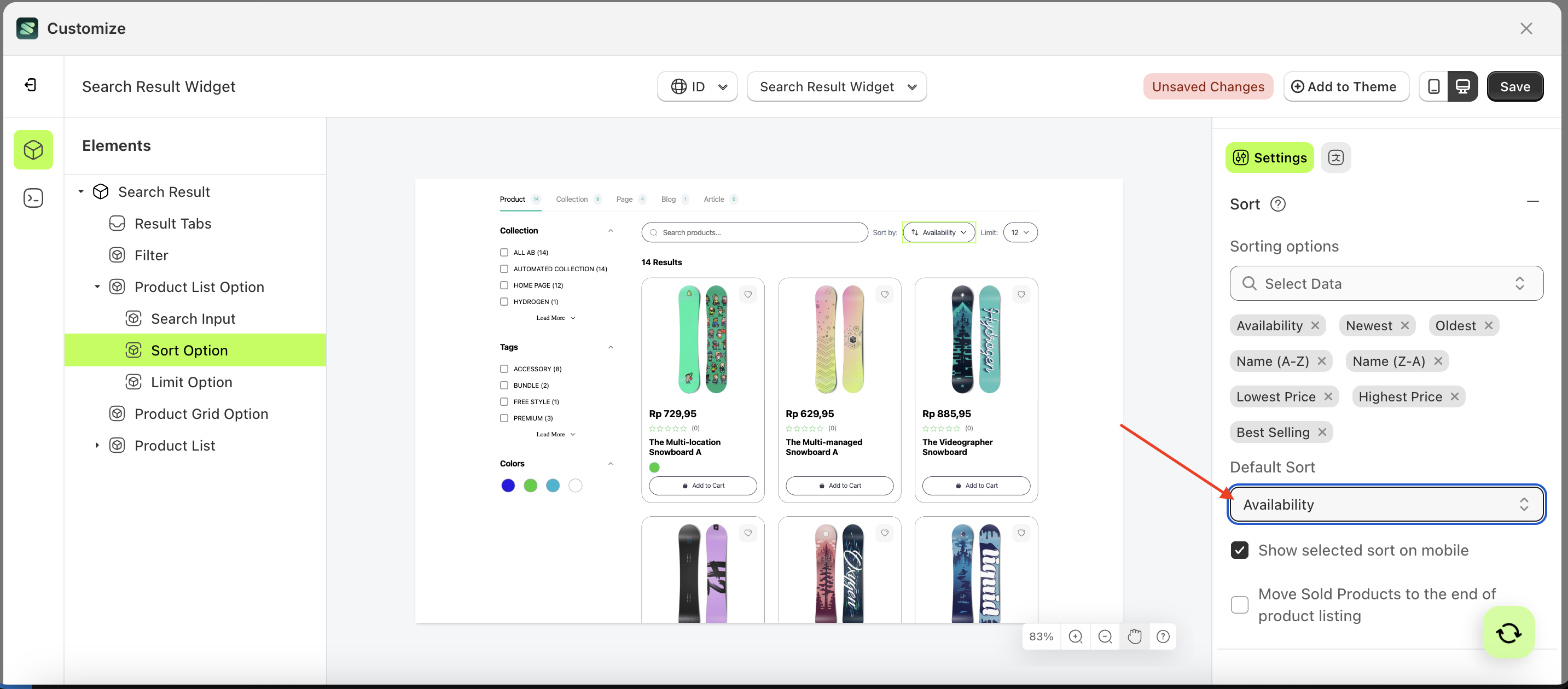Remove the Best Selling sort tag
Screen dimensions: 1568x689
tap(1322, 433)
